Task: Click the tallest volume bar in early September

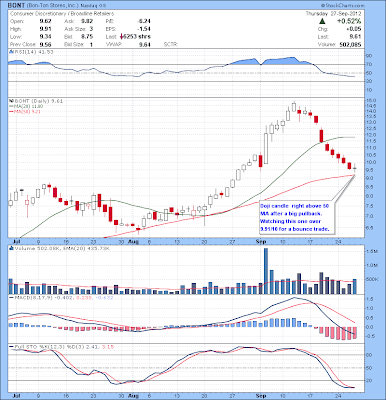Action: point(266,271)
